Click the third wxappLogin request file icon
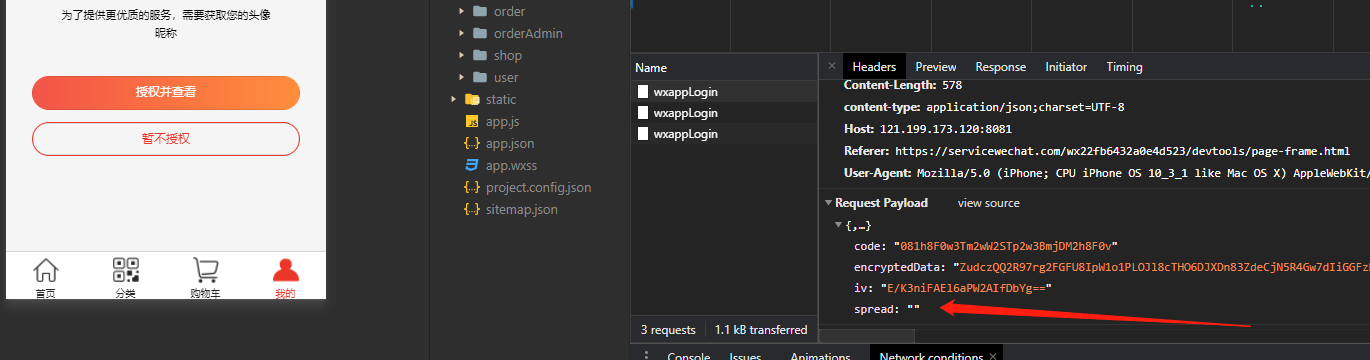The height and width of the screenshot is (360, 1370). pos(643,133)
